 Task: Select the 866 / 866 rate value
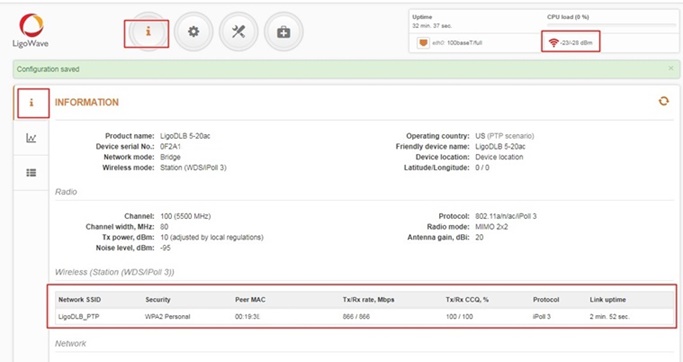pyautogui.click(x=356, y=317)
